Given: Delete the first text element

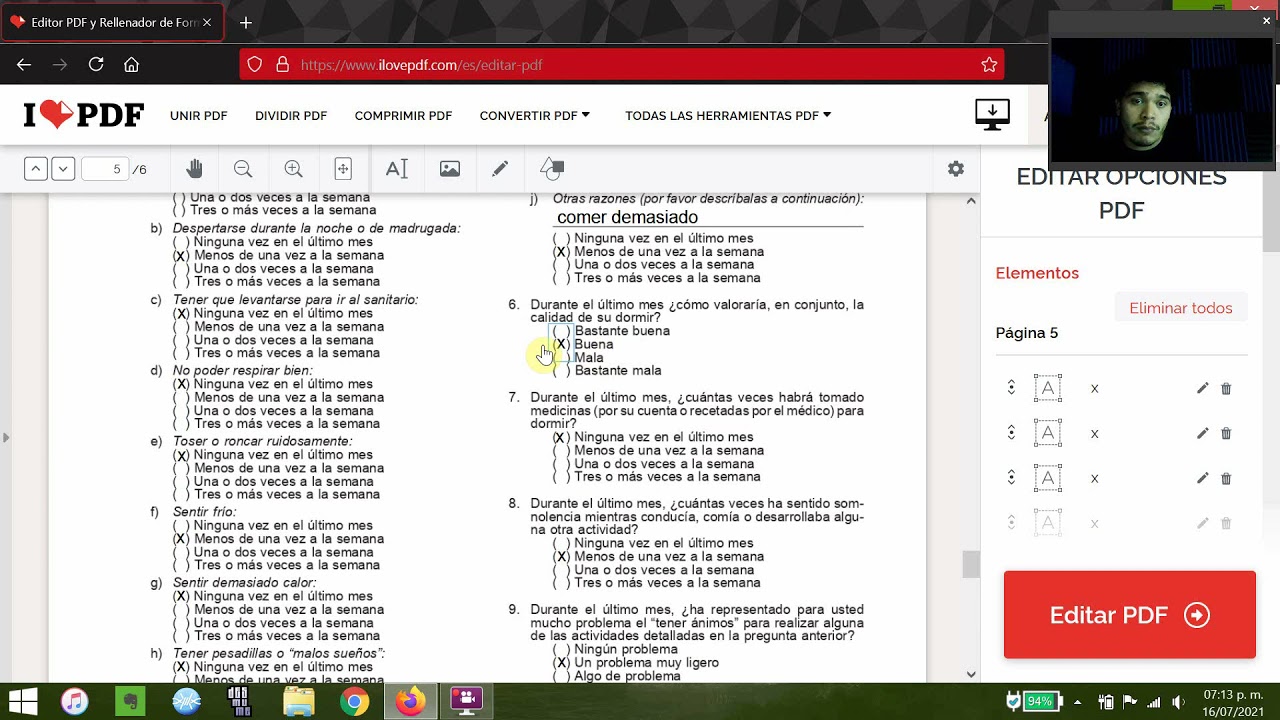Looking at the screenshot, I should pos(1226,388).
